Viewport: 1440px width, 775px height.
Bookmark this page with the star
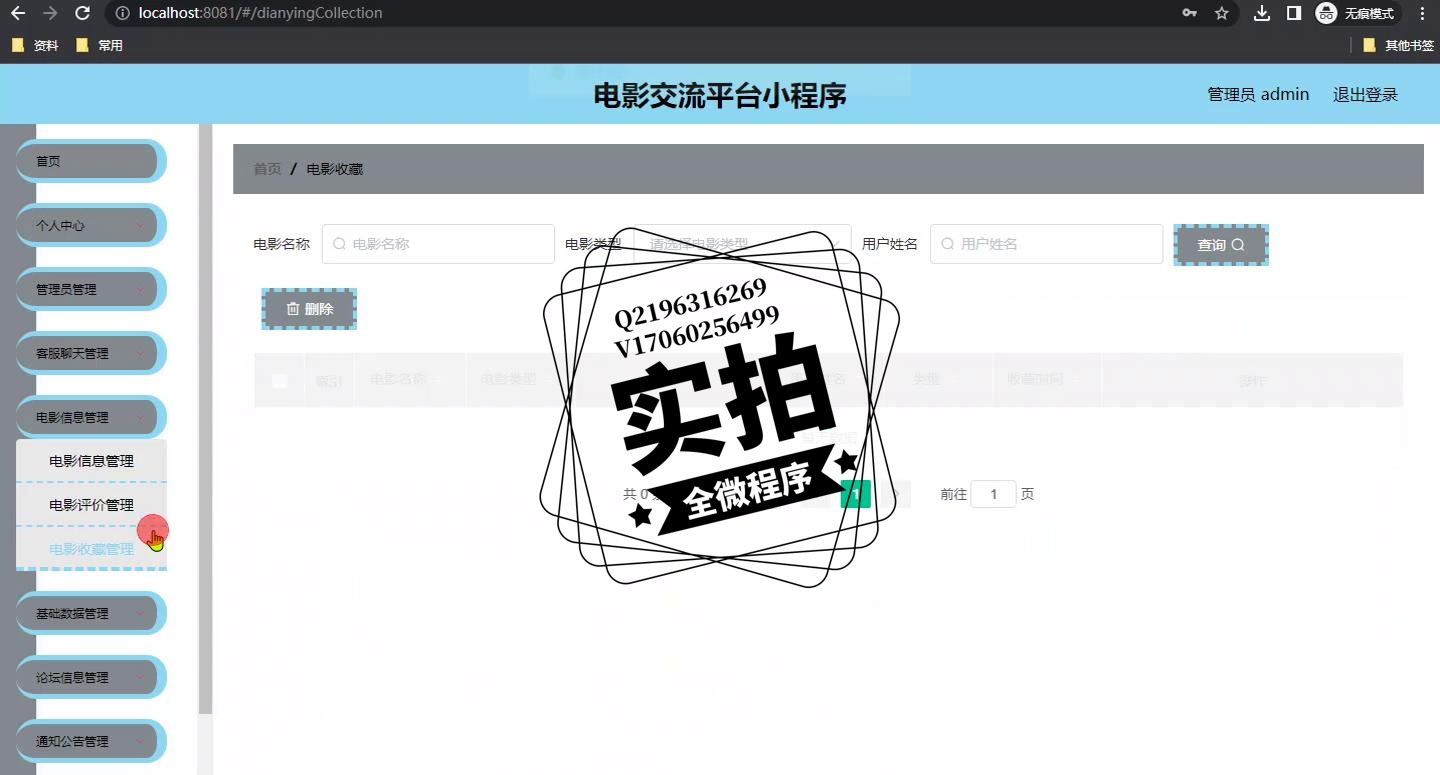(1221, 14)
